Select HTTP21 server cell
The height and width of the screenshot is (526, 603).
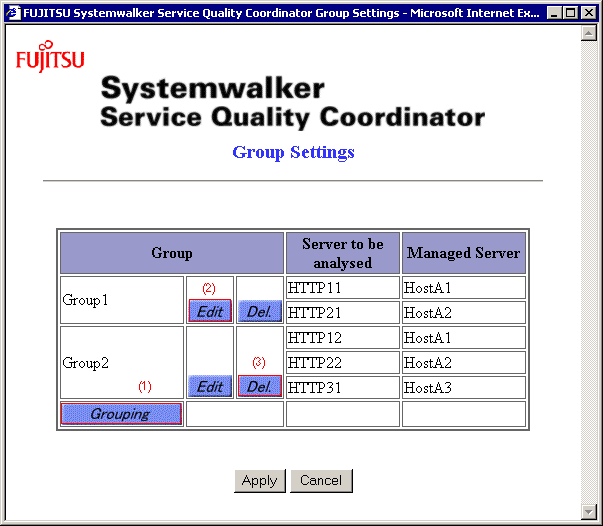pos(343,313)
